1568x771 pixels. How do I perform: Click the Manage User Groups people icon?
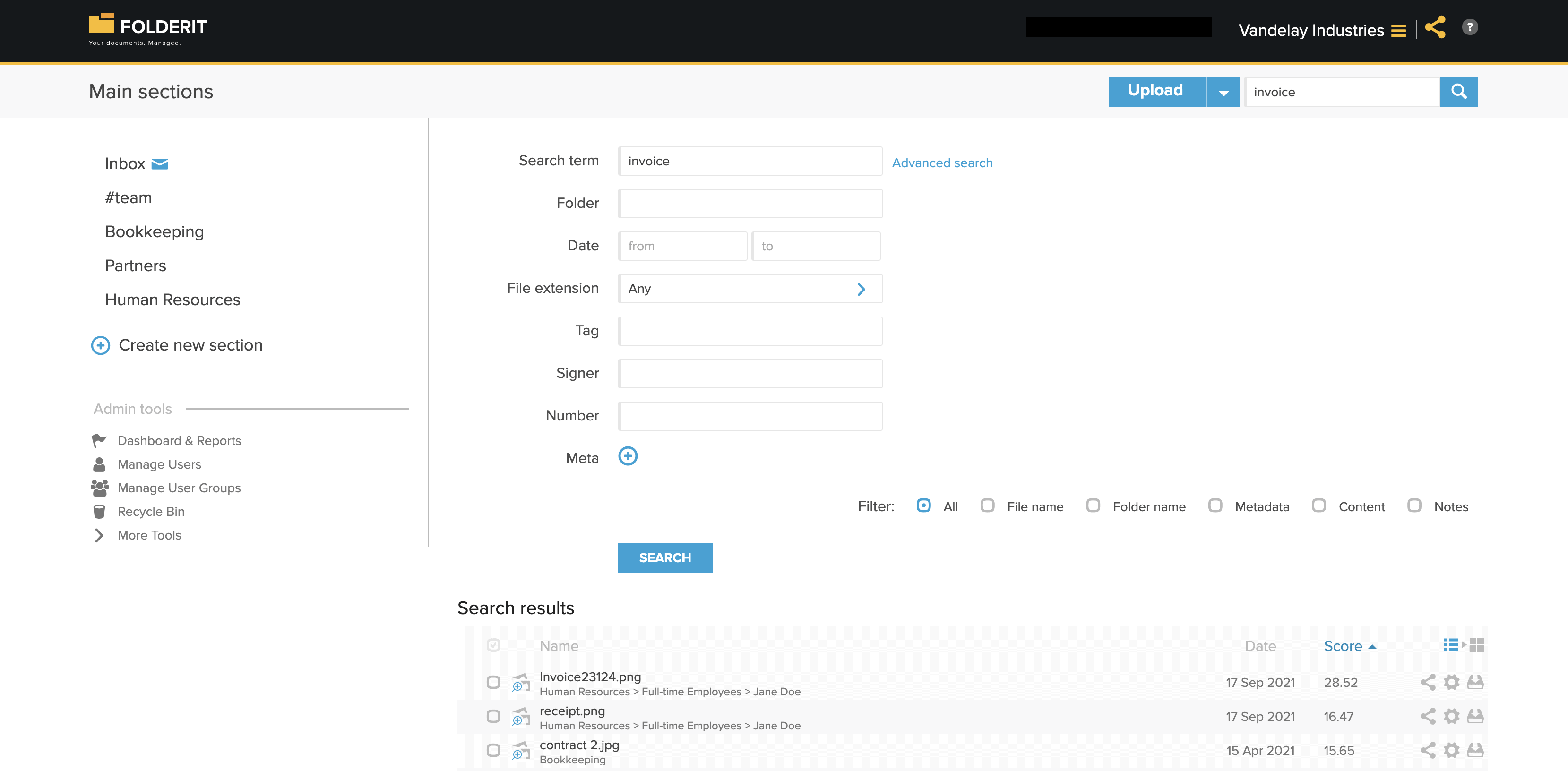pyautogui.click(x=99, y=488)
